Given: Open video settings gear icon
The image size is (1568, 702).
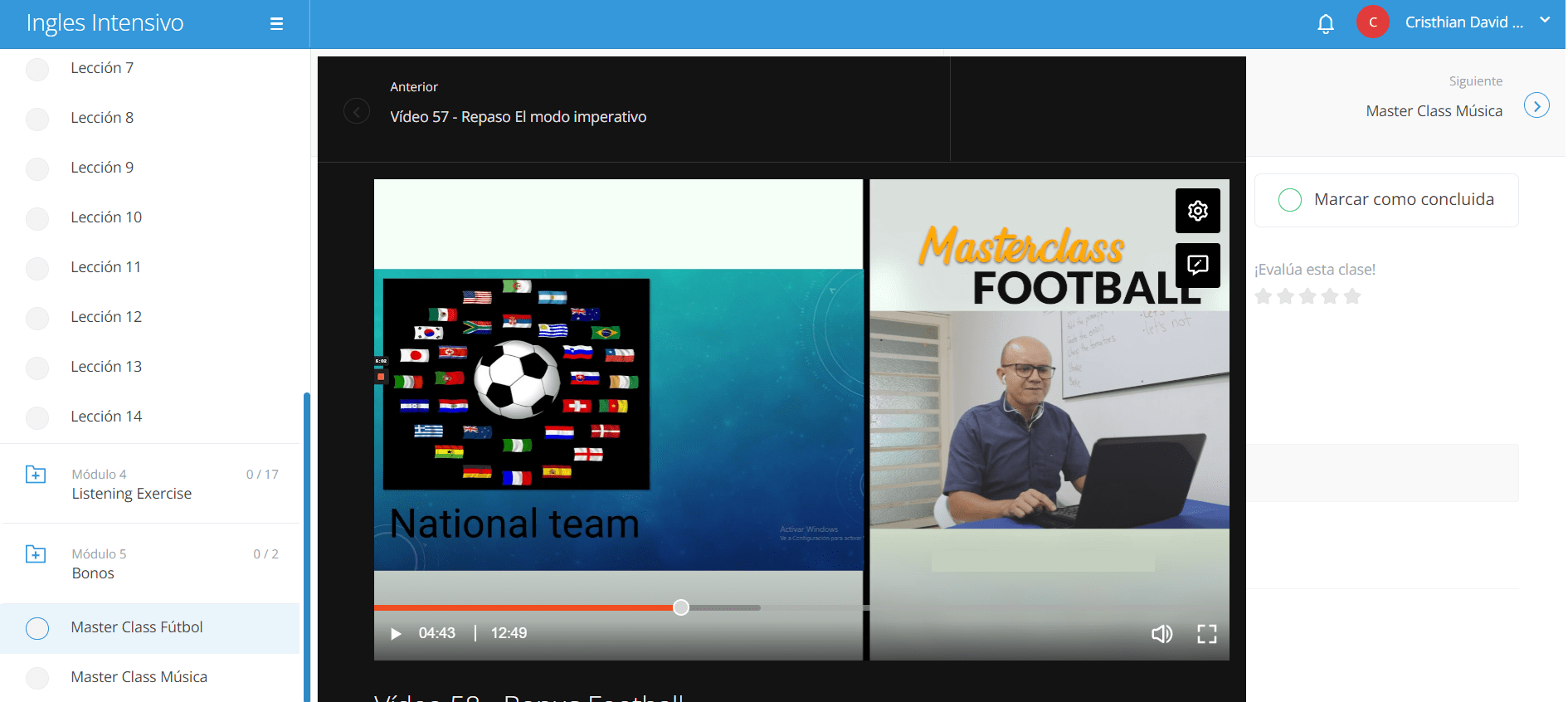Looking at the screenshot, I should (1197, 211).
